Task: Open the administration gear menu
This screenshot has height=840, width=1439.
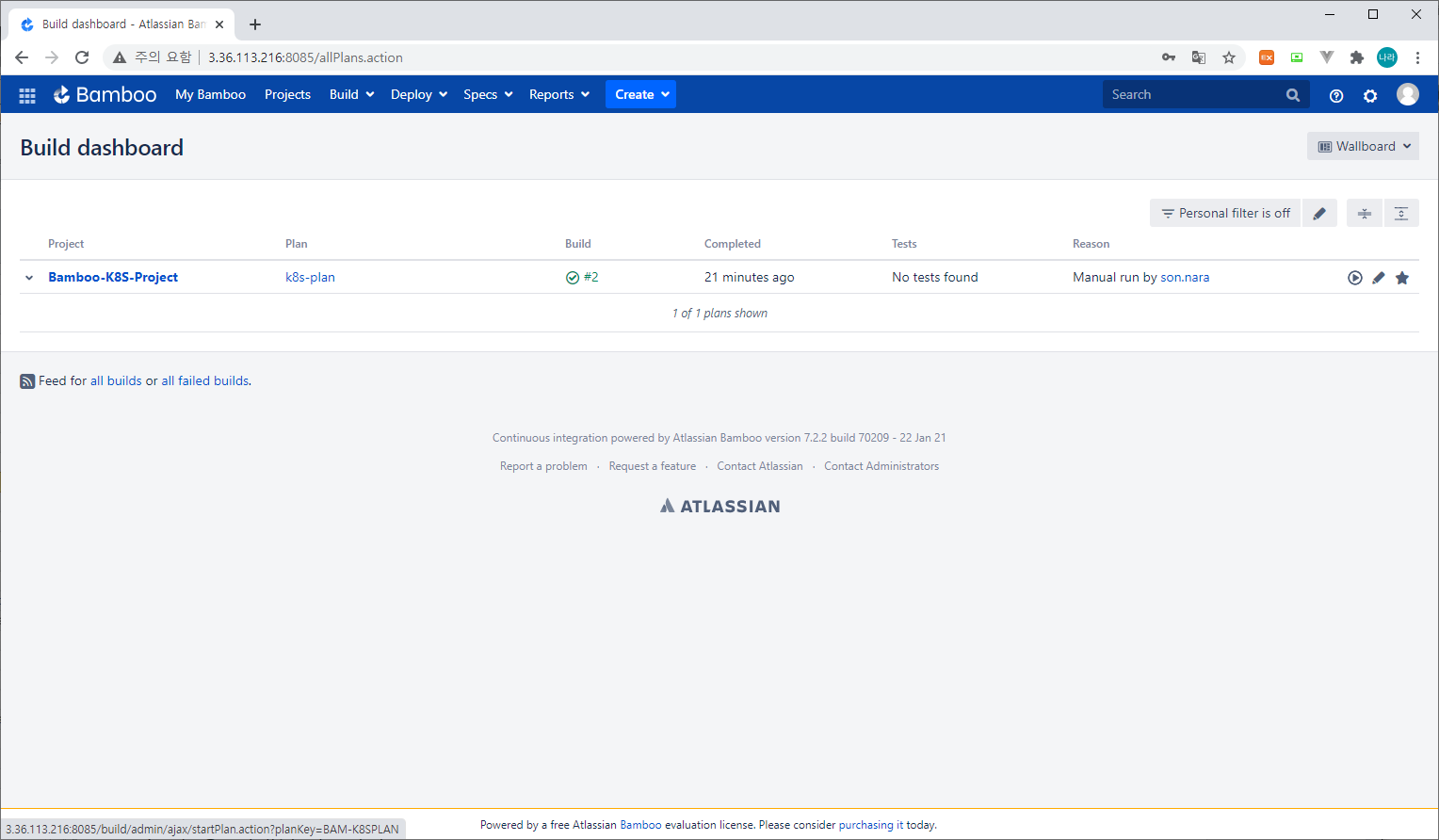Action: point(1370,95)
